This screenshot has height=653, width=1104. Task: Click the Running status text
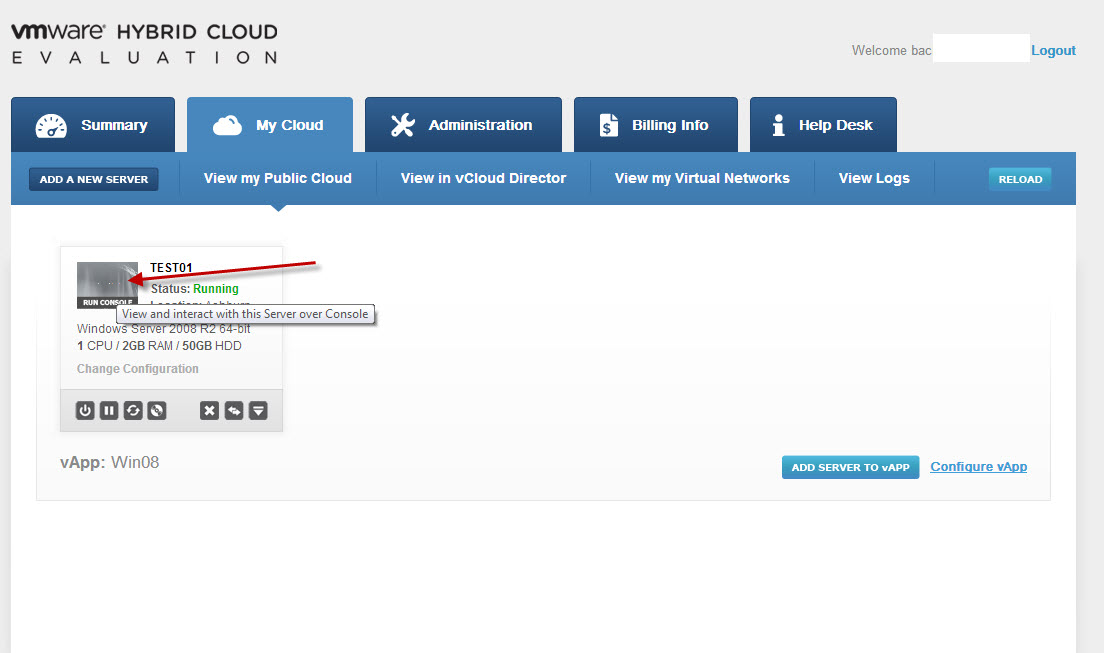pos(216,289)
